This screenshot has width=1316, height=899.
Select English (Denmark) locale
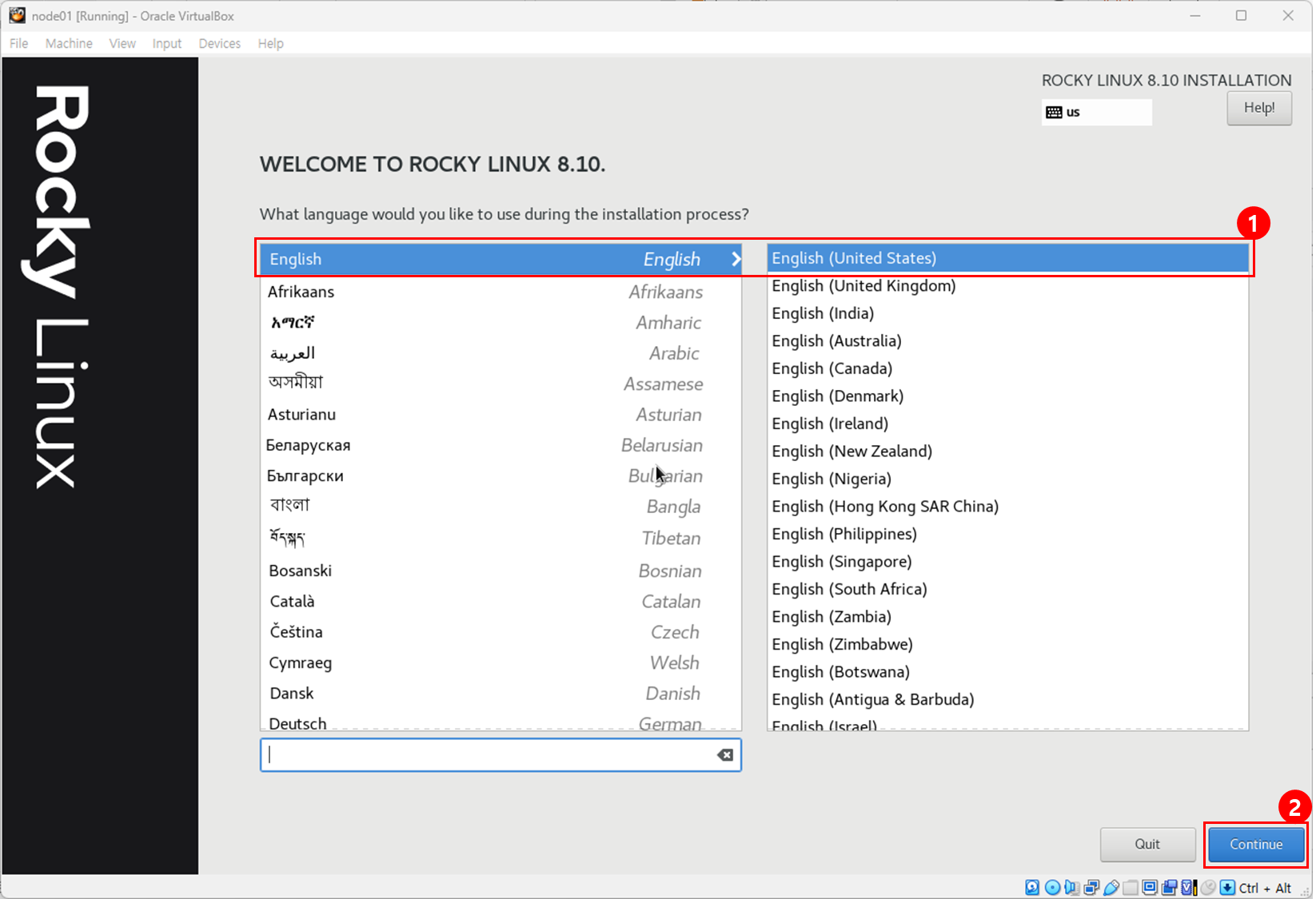tap(1007, 396)
